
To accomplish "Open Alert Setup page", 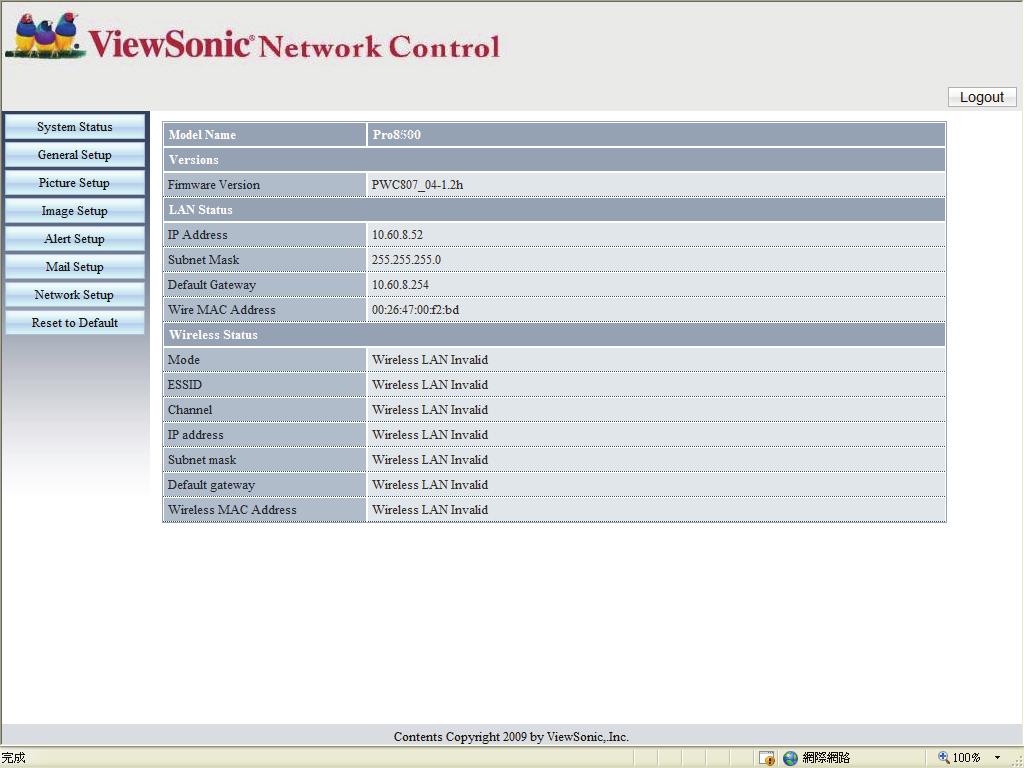I will click(74, 239).
